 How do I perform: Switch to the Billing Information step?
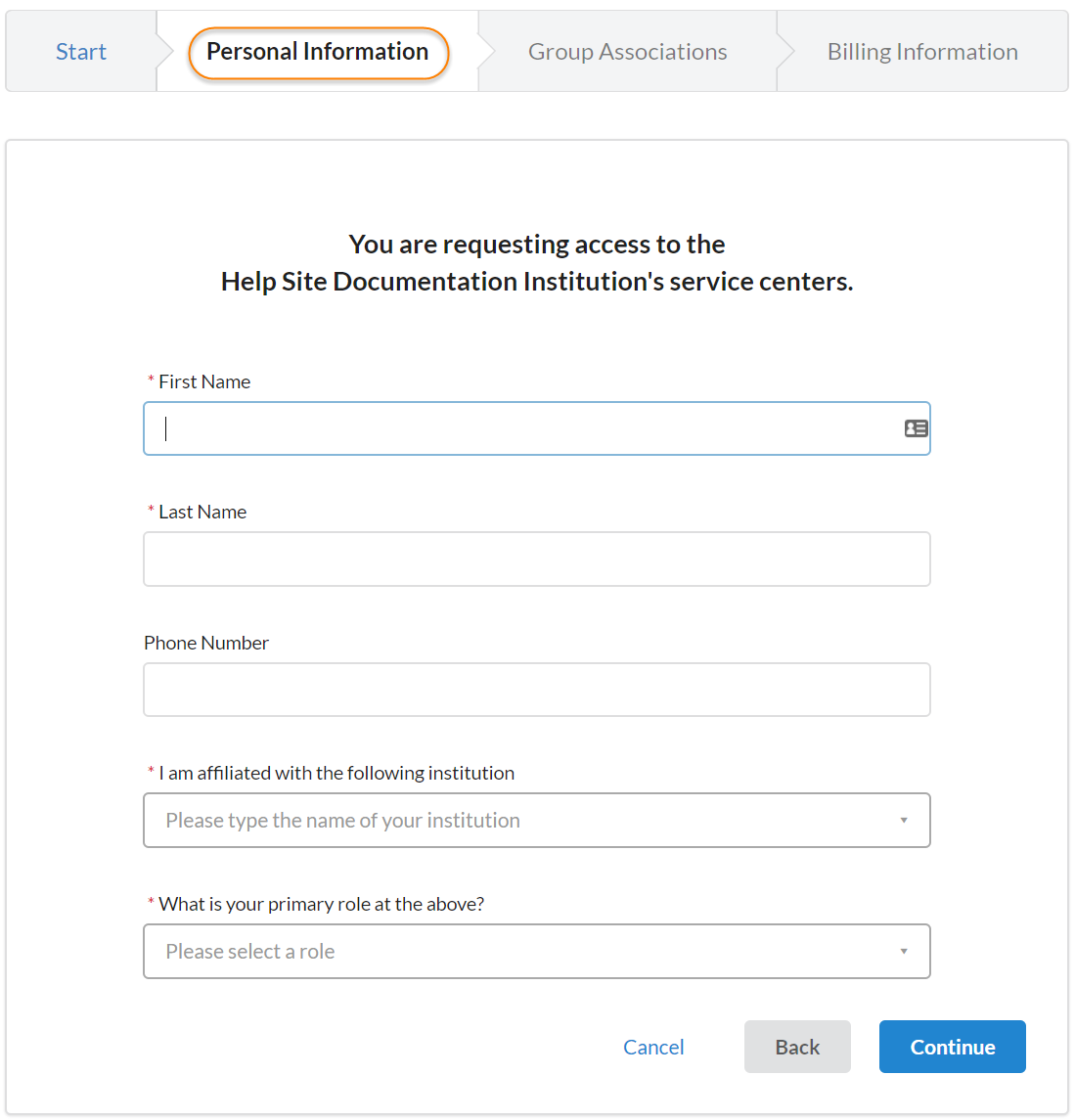point(922,52)
